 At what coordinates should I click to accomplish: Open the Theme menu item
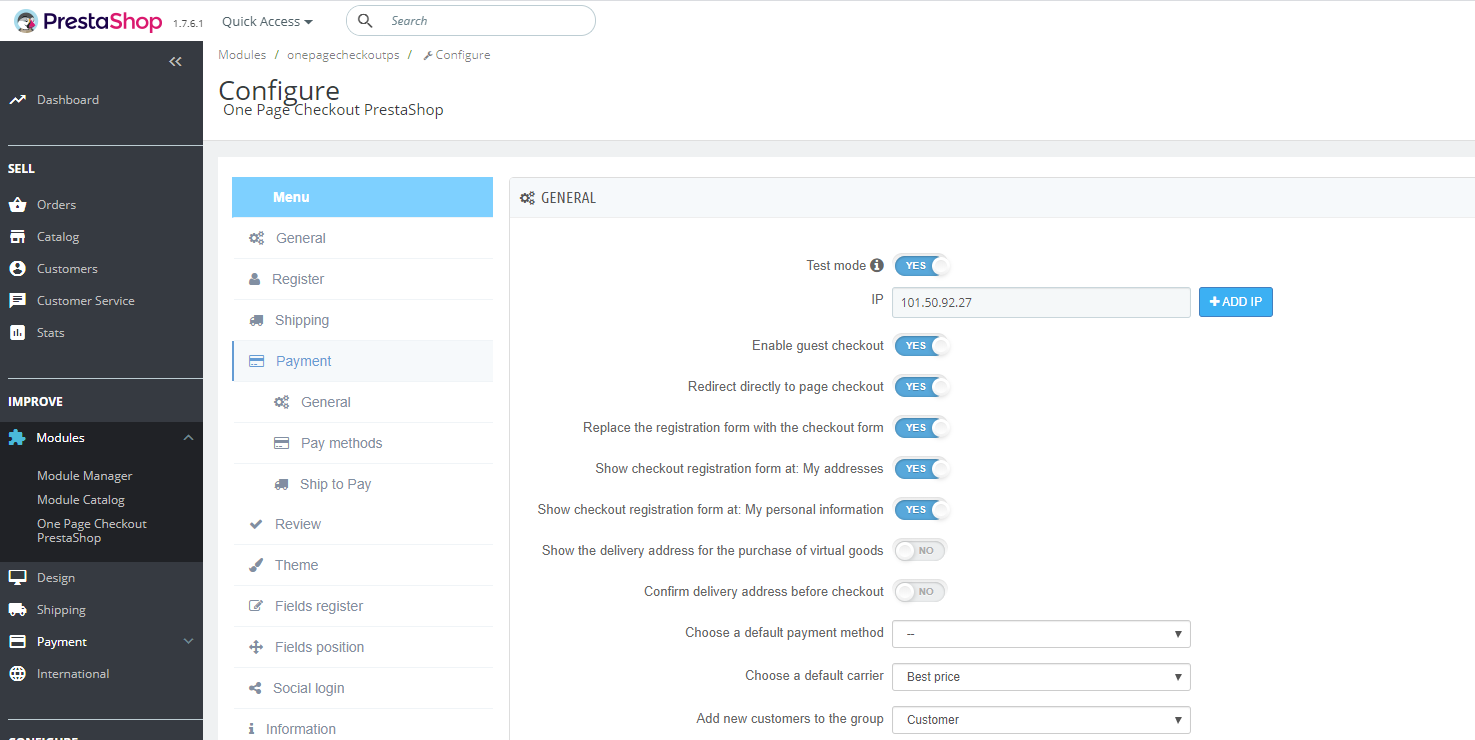click(x=362, y=566)
